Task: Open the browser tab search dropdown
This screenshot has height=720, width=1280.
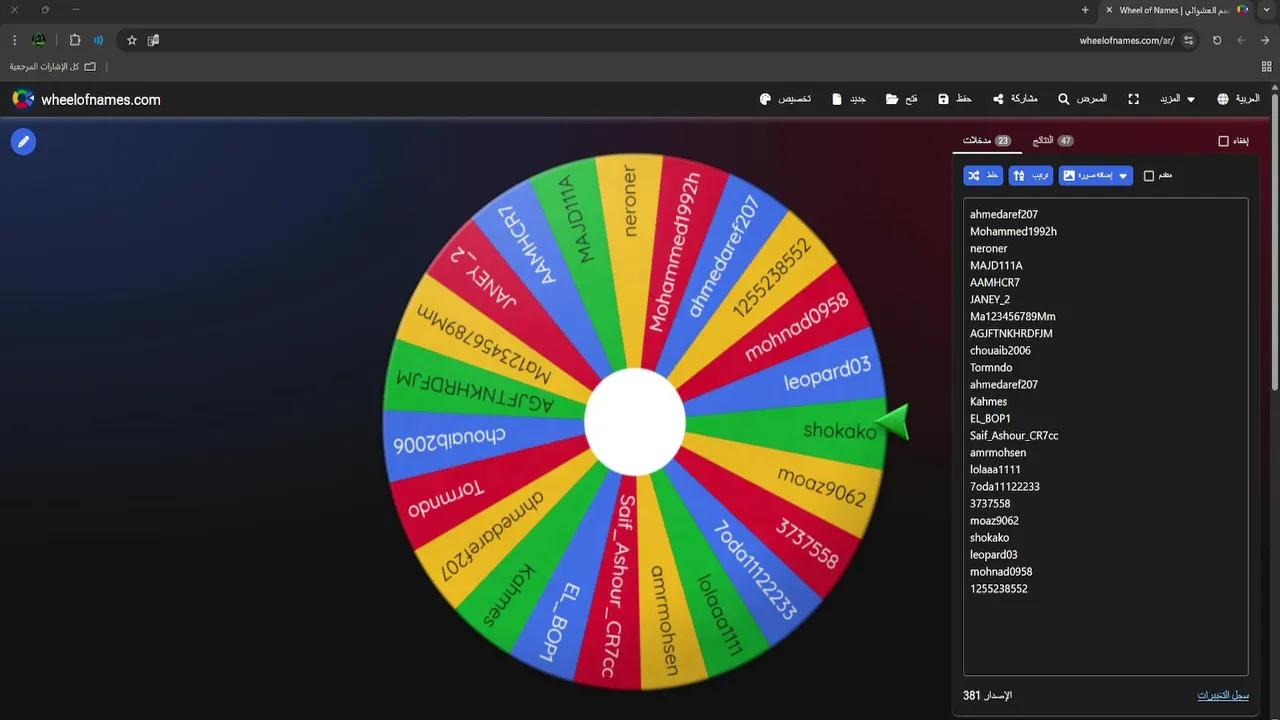Action: pyautogui.click(x=1266, y=10)
